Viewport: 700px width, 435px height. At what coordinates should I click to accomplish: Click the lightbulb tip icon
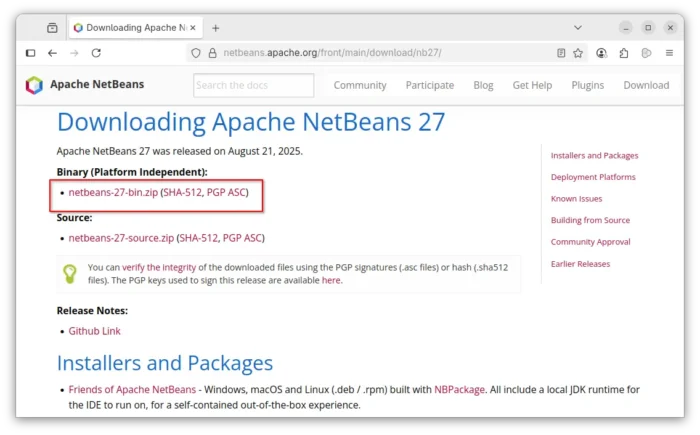coord(70,274)
